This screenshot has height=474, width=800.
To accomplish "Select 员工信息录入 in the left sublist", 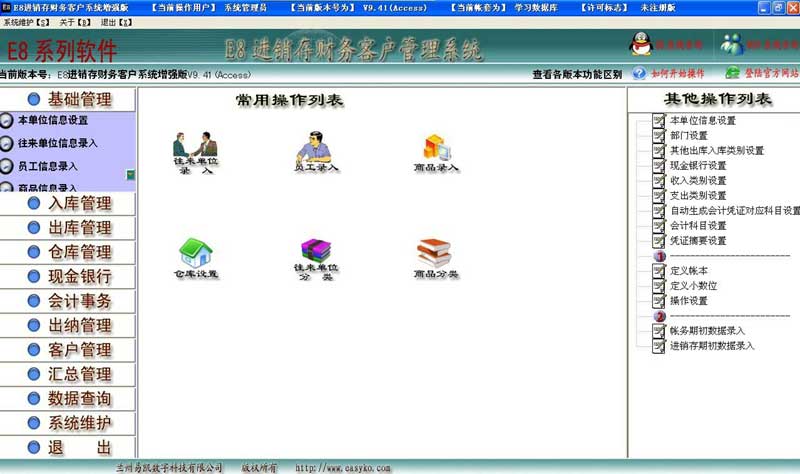I will point(48,166).
